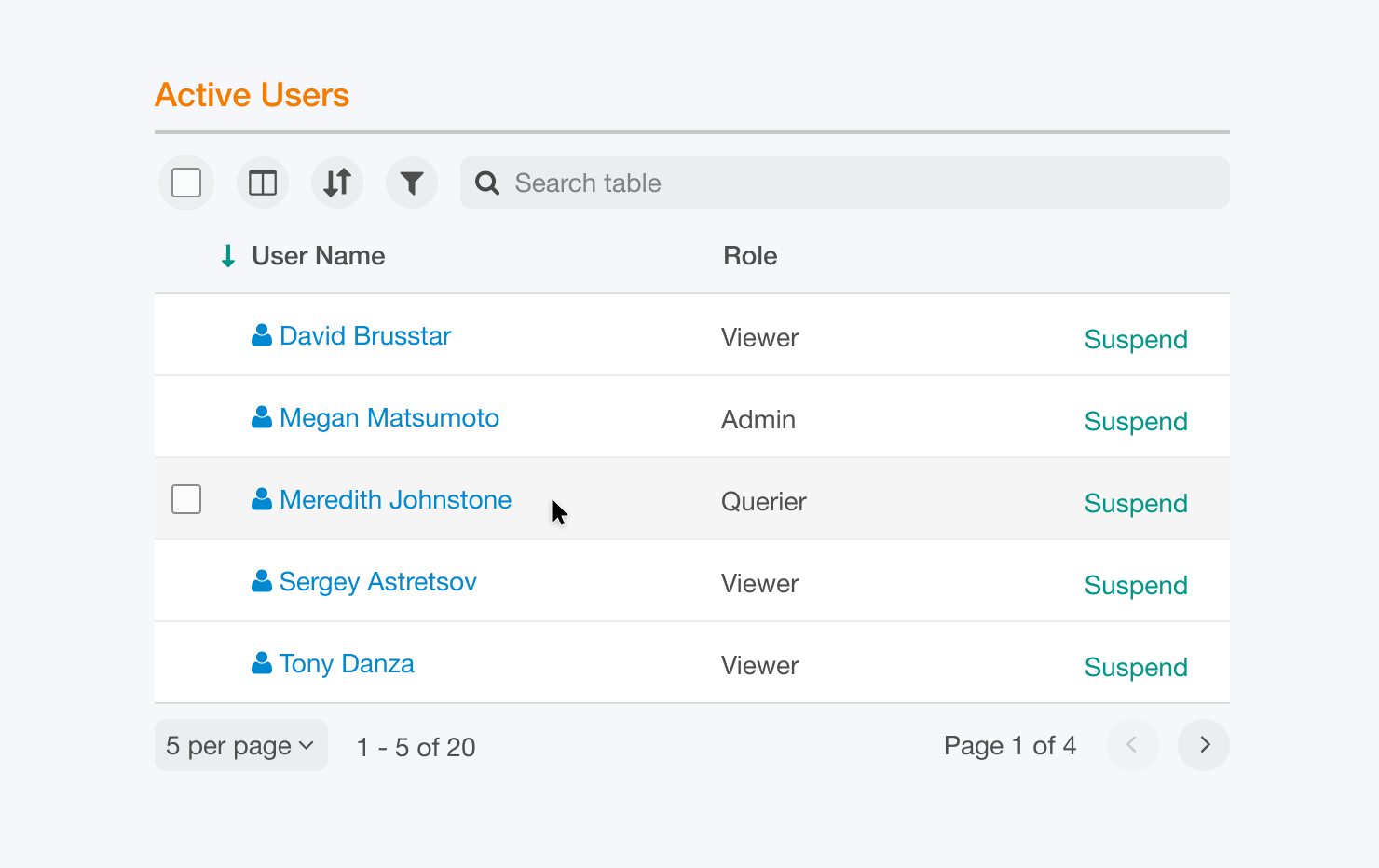This screenshot has width=1379, height=868.
Task: Click user icon next to Meredith Johnstone
Action: click(x=262, y=499)
